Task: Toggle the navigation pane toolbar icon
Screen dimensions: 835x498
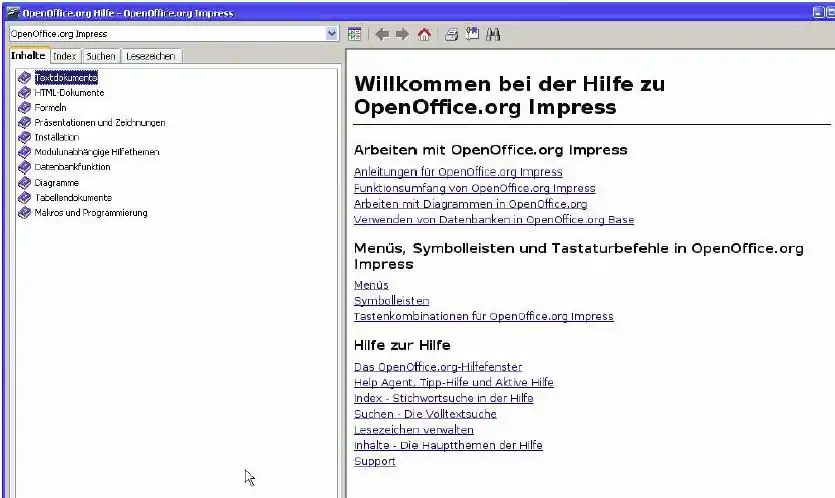Action: (354, 35)
